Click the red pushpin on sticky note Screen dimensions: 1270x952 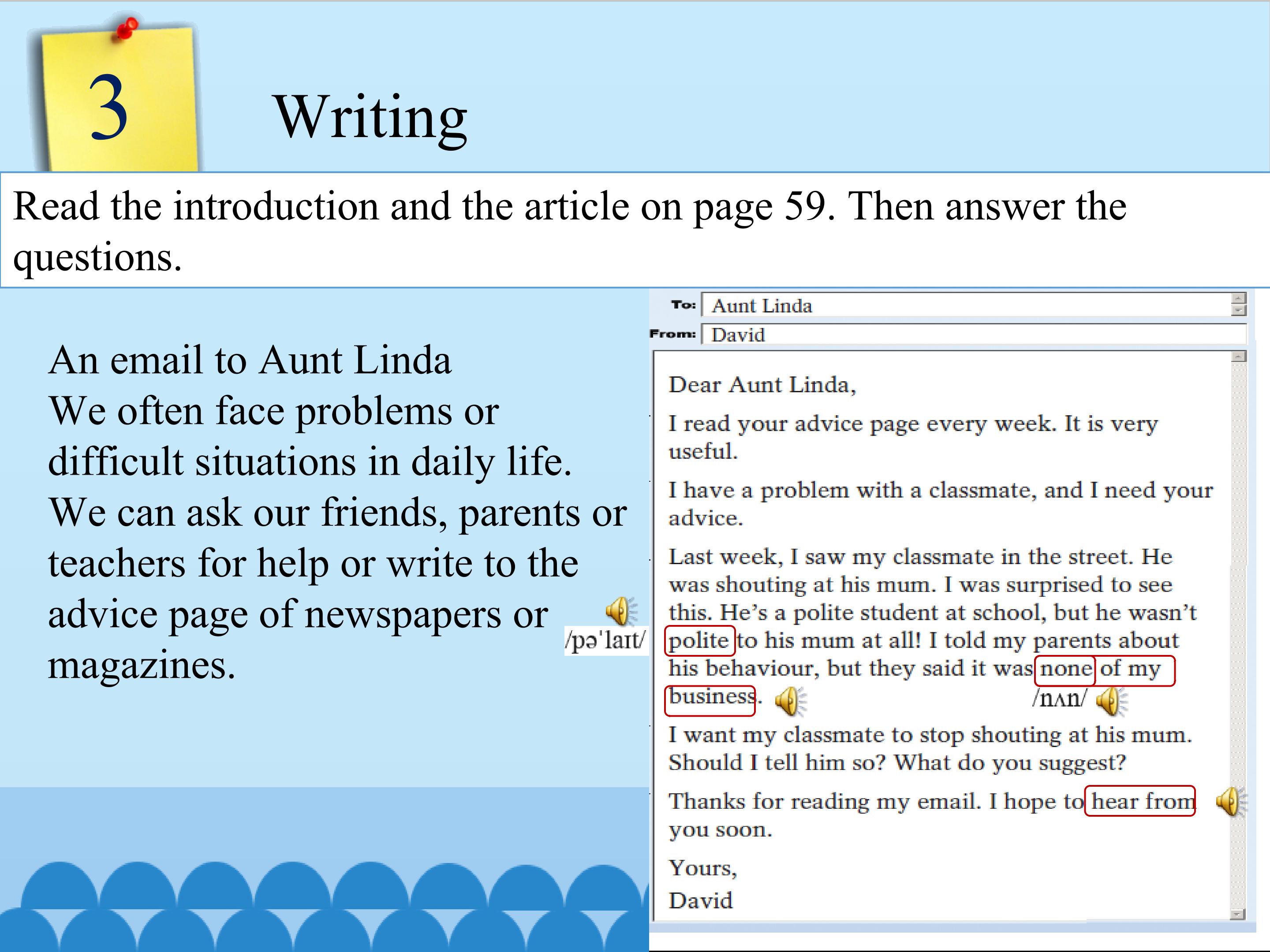pos(127,28)
